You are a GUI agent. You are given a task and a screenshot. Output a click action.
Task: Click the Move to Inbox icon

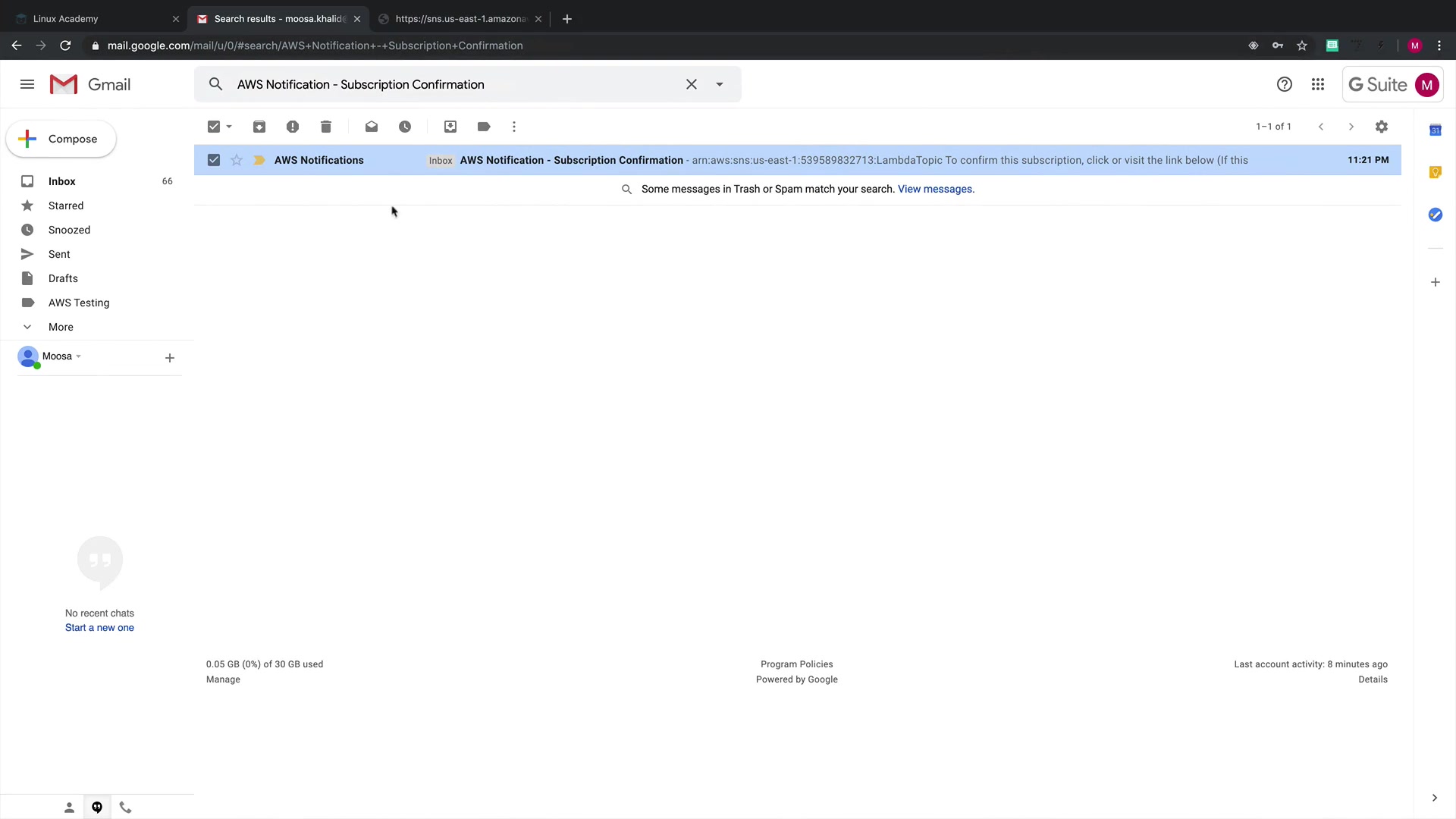click(x=450, y=127)
